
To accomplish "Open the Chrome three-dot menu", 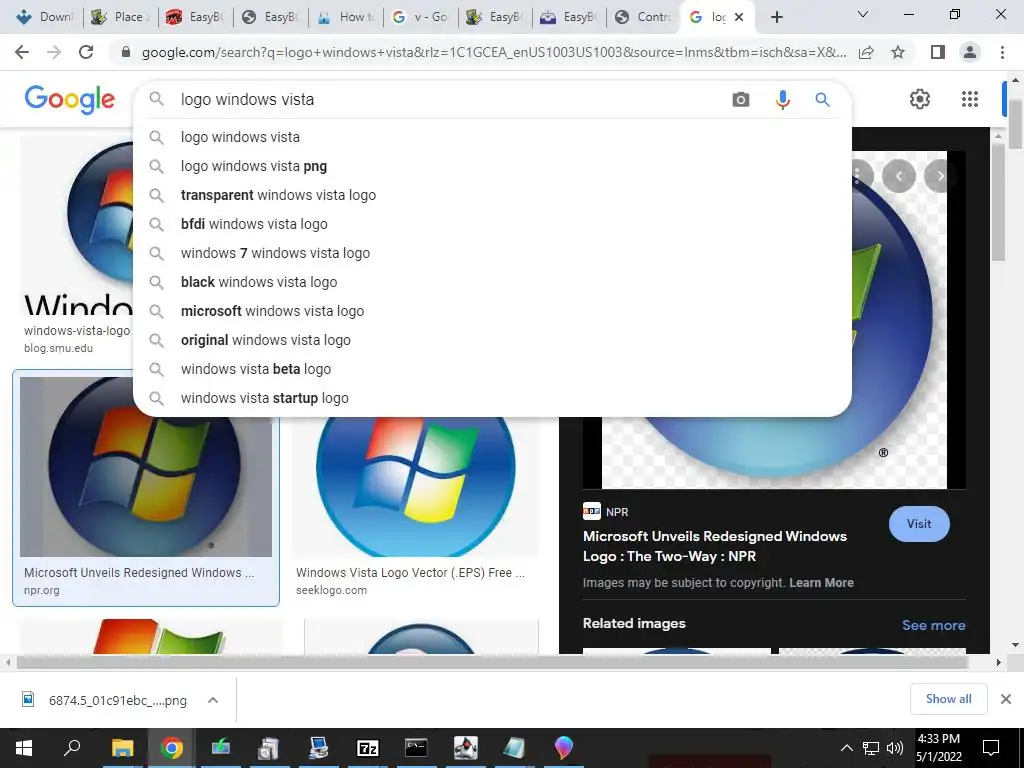I will point(1002,52).
